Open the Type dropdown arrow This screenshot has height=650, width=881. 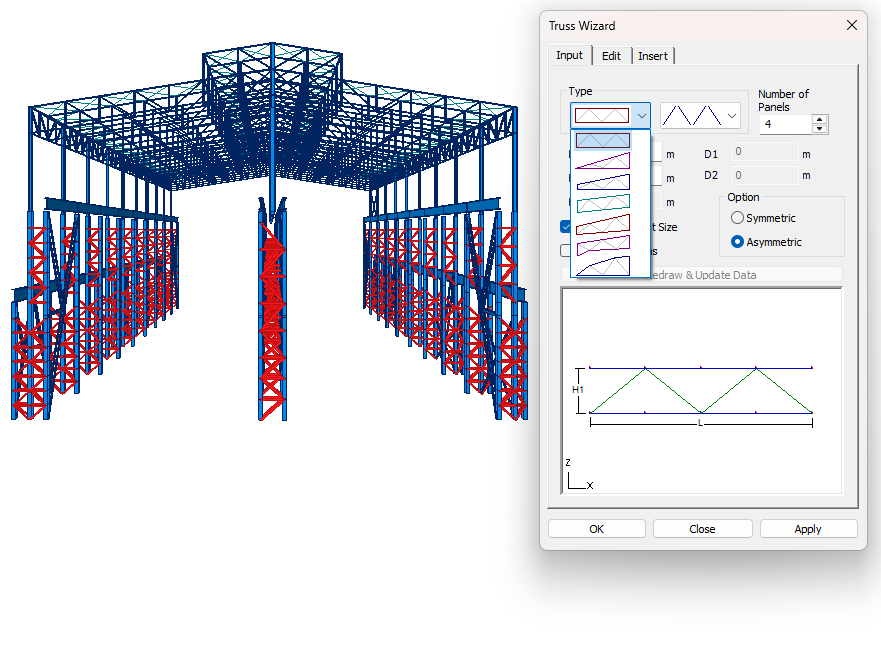point(641,115)
